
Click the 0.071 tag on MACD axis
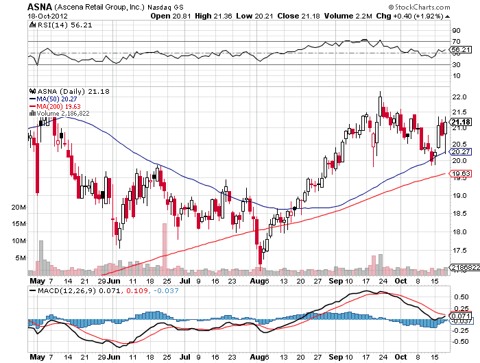tap(461, 316)
